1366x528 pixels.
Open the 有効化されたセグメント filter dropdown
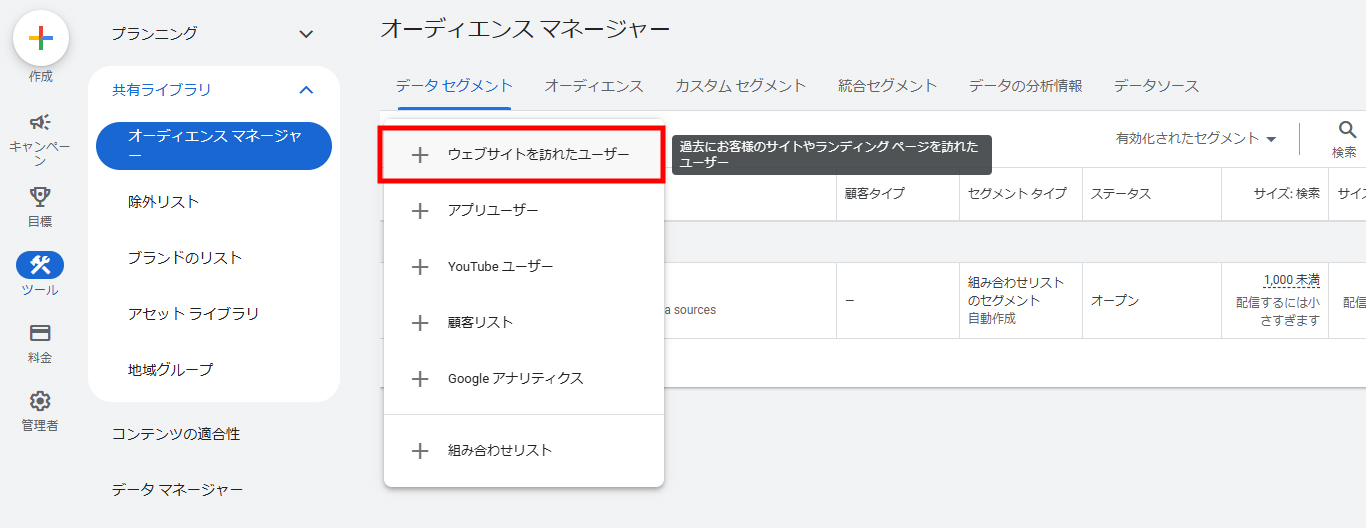point(1196,139)
